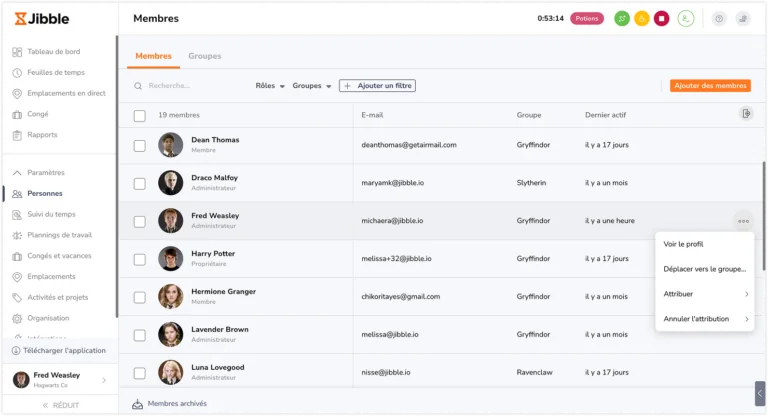Viewport: 768px width, 416px height.
Task: Click Draco Malfoy avatar thumbnail
Action: coord(170,183)
